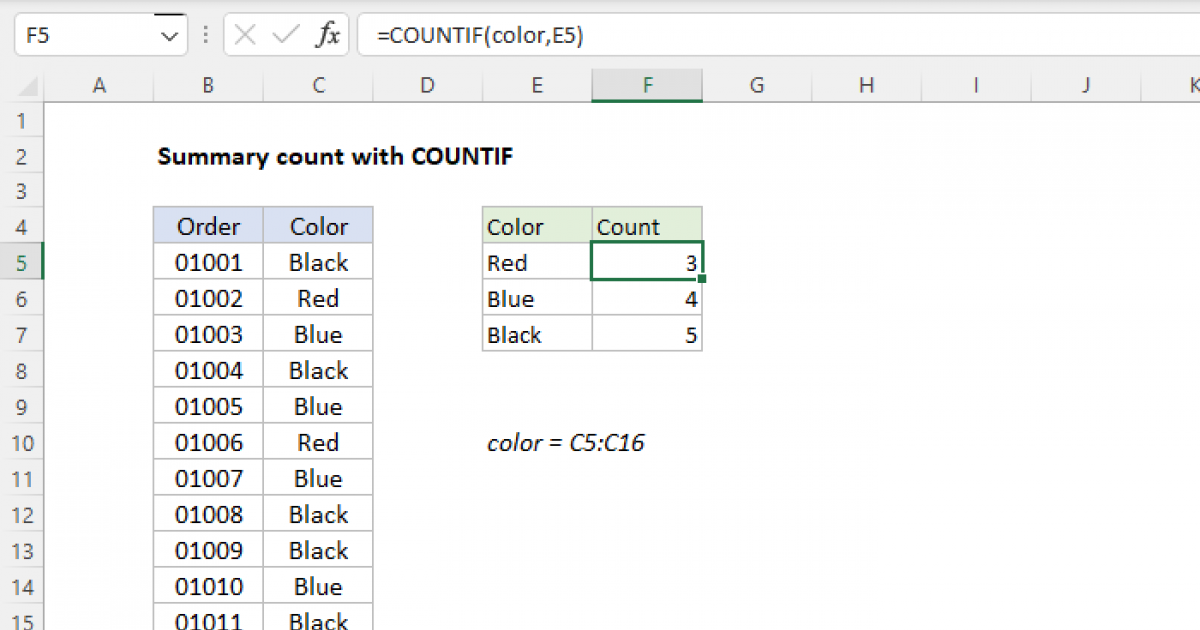Select the Order header cell B4
The image size is (1200, 630).
click(207, 226)
